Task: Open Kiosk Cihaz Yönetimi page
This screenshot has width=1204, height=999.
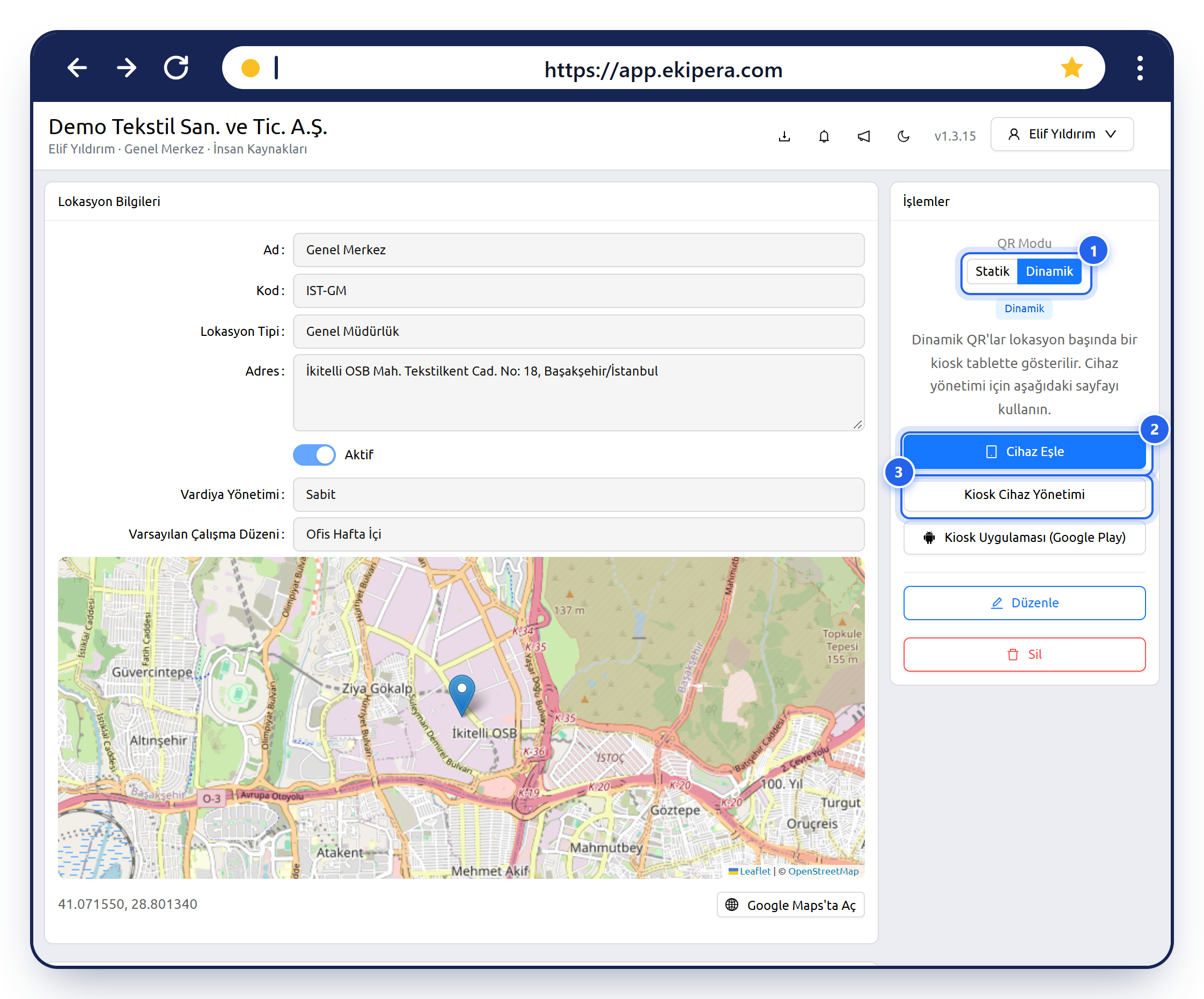Action: point(1024,495)
